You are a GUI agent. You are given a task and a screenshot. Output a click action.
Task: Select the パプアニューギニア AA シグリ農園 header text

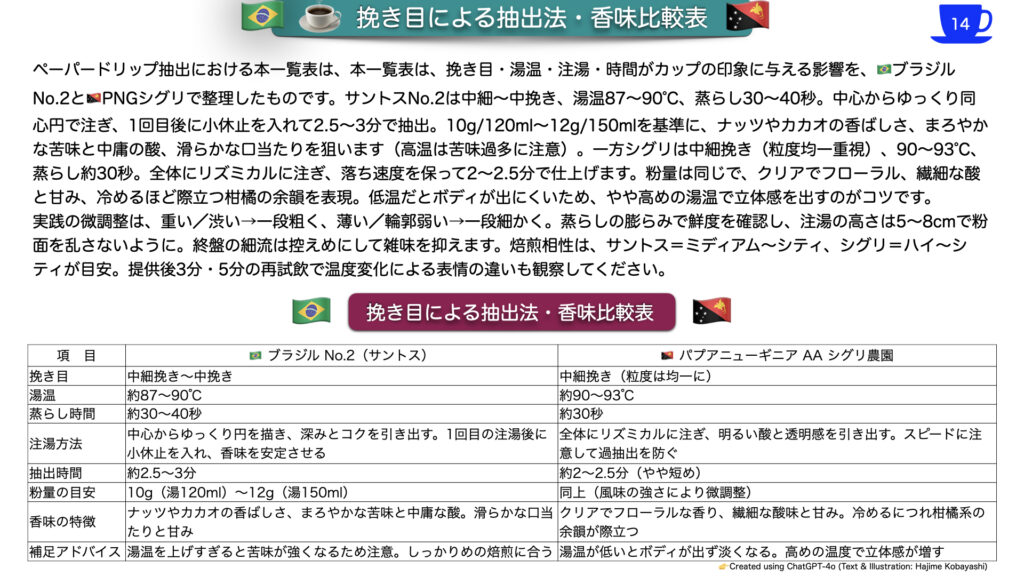786,355
